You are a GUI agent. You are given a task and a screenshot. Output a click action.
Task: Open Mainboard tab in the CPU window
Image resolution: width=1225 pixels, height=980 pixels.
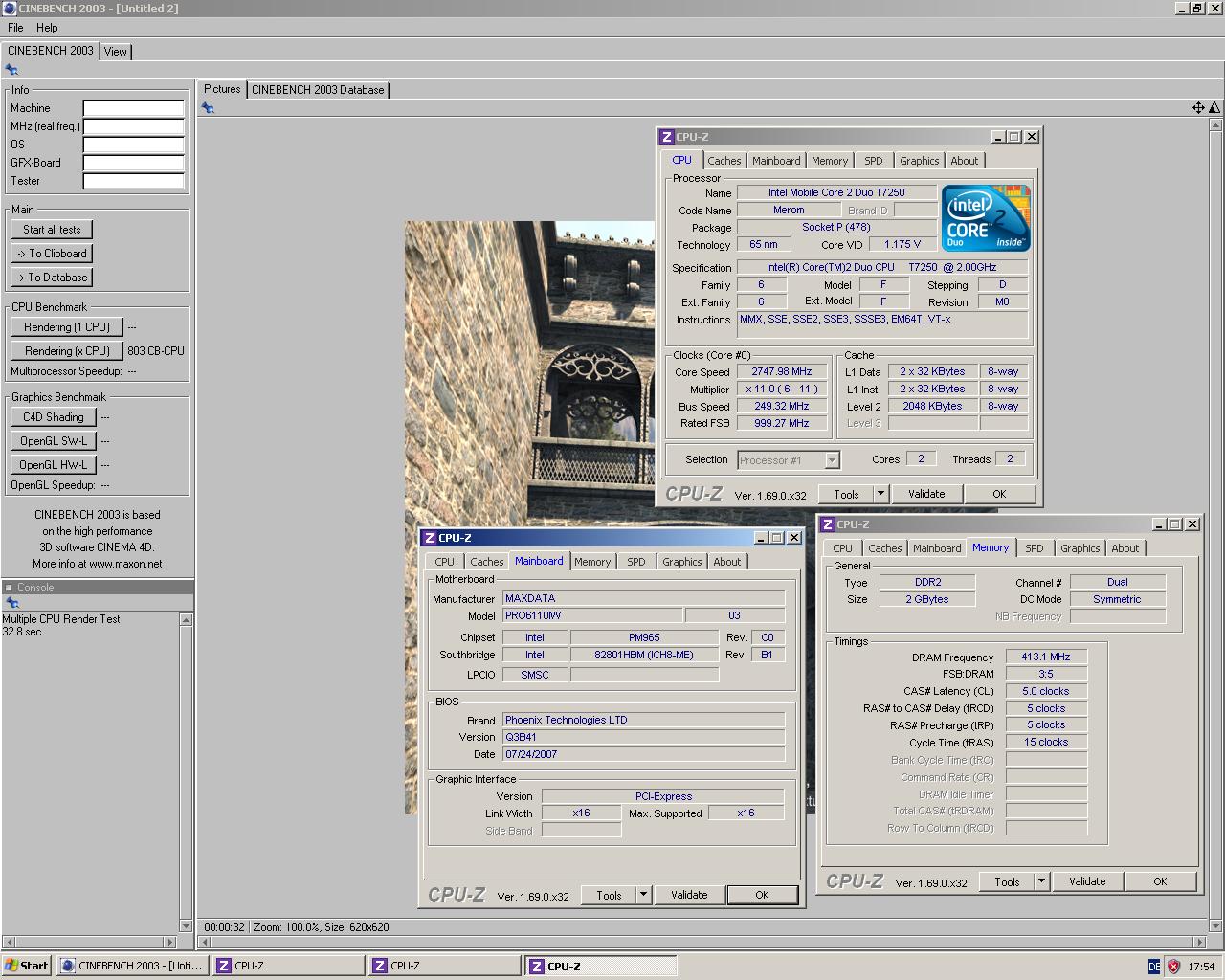776,161
